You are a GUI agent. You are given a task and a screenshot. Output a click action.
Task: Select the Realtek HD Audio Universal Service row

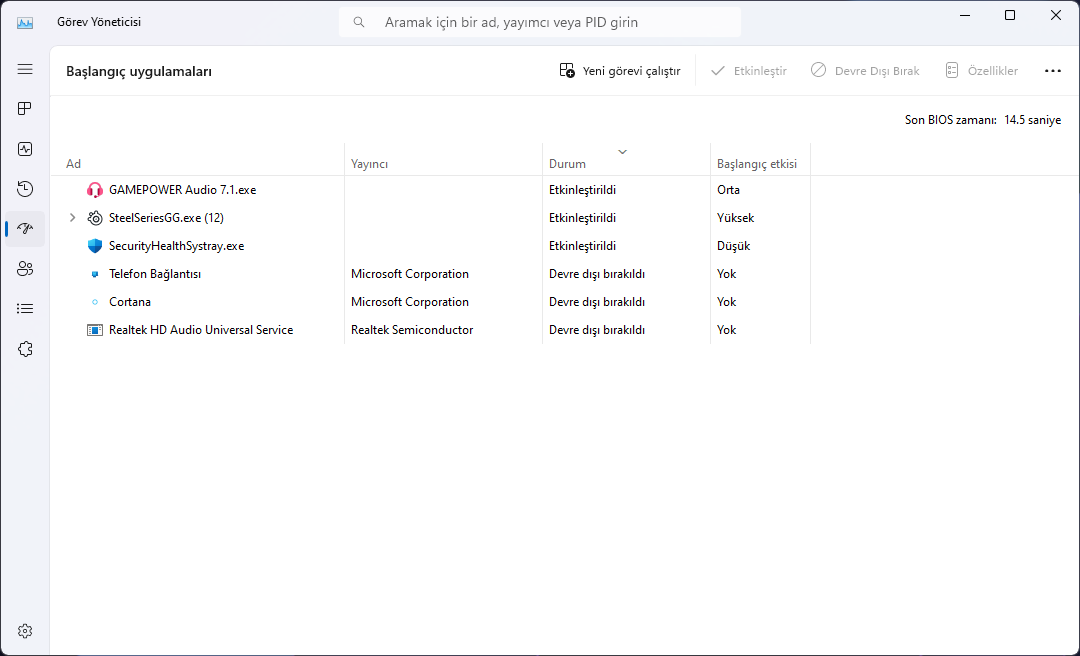coord(200,330)
